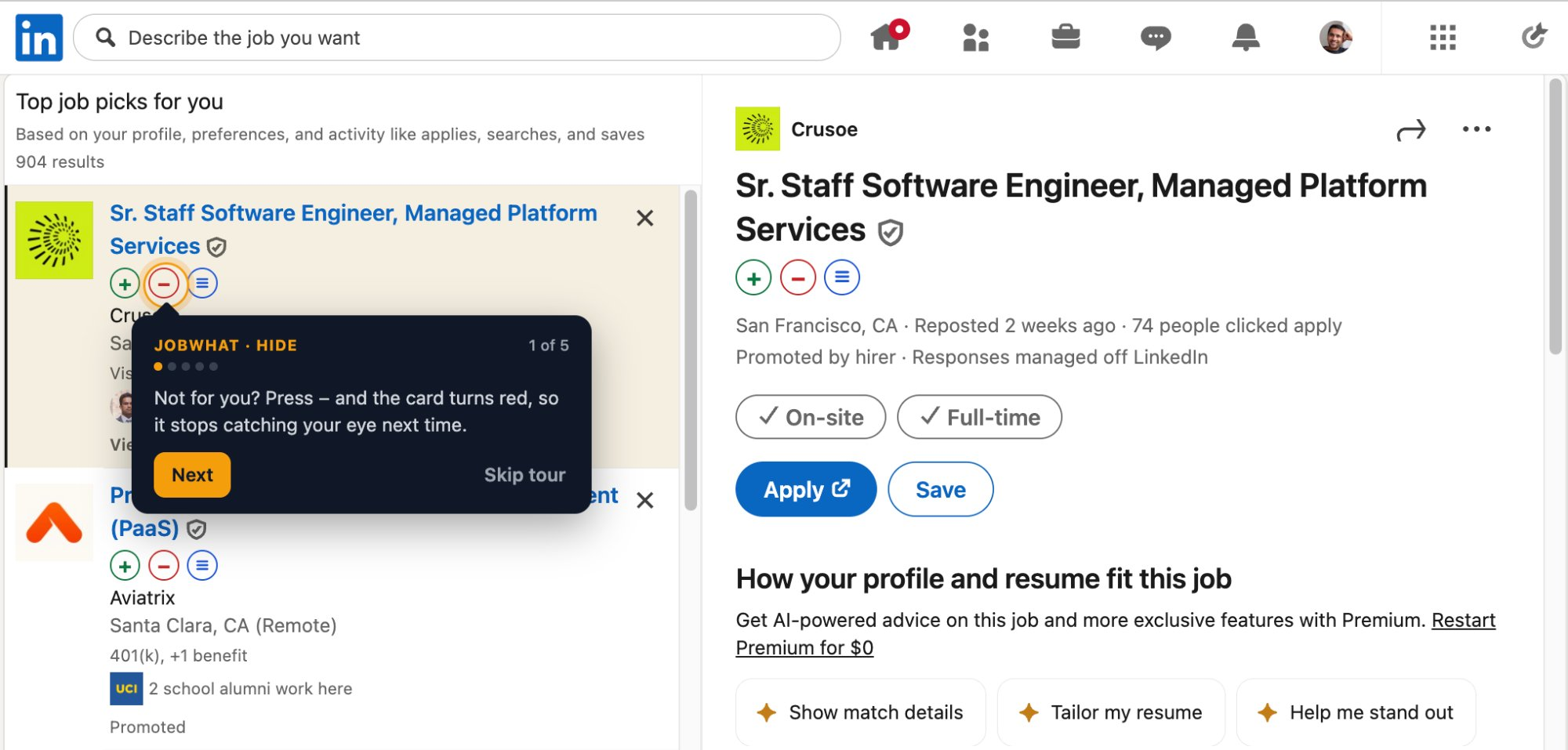Click Next in the JobWhat tour
The width and height of the screenshot is (1568, 750).
coord(192,475)
